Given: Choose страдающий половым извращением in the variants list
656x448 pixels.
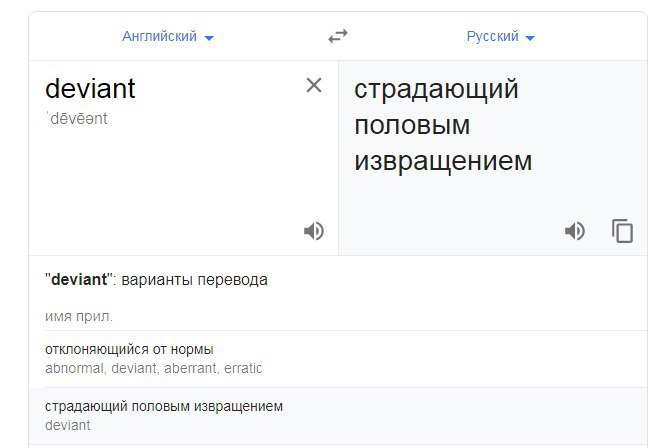Looking at the screenshot, I should point(164,406).
